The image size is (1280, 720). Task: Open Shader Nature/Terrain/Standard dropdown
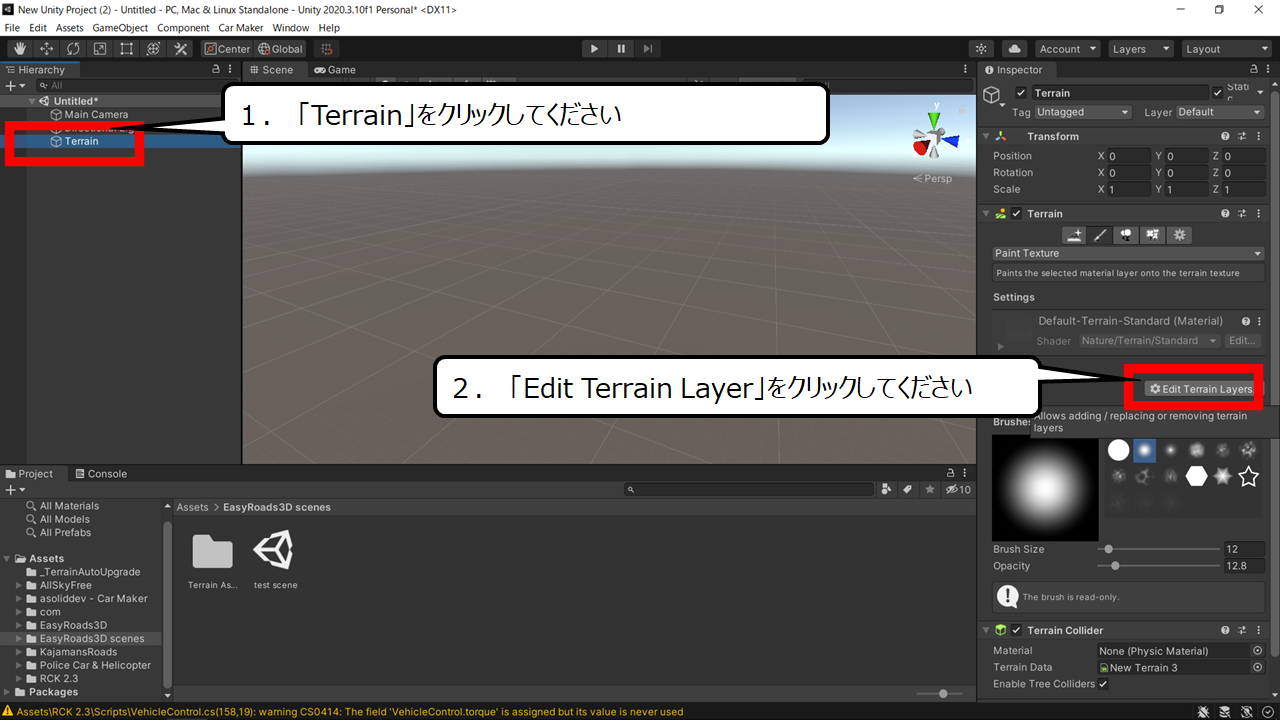(1149, 341)
